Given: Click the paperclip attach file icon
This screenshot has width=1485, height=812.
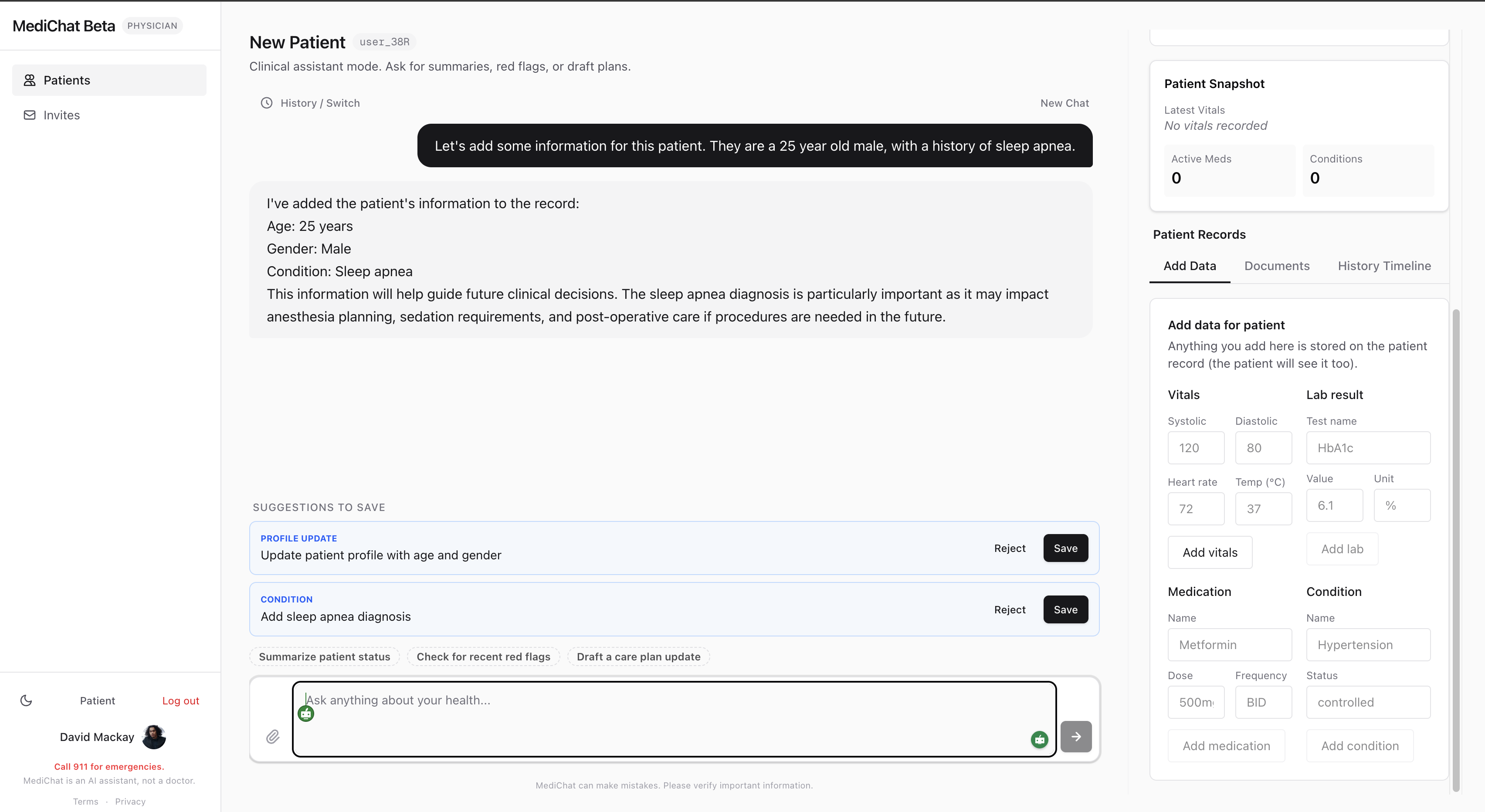Looking at the screenshot, I should pyautogui.click(x=273, y=737).
